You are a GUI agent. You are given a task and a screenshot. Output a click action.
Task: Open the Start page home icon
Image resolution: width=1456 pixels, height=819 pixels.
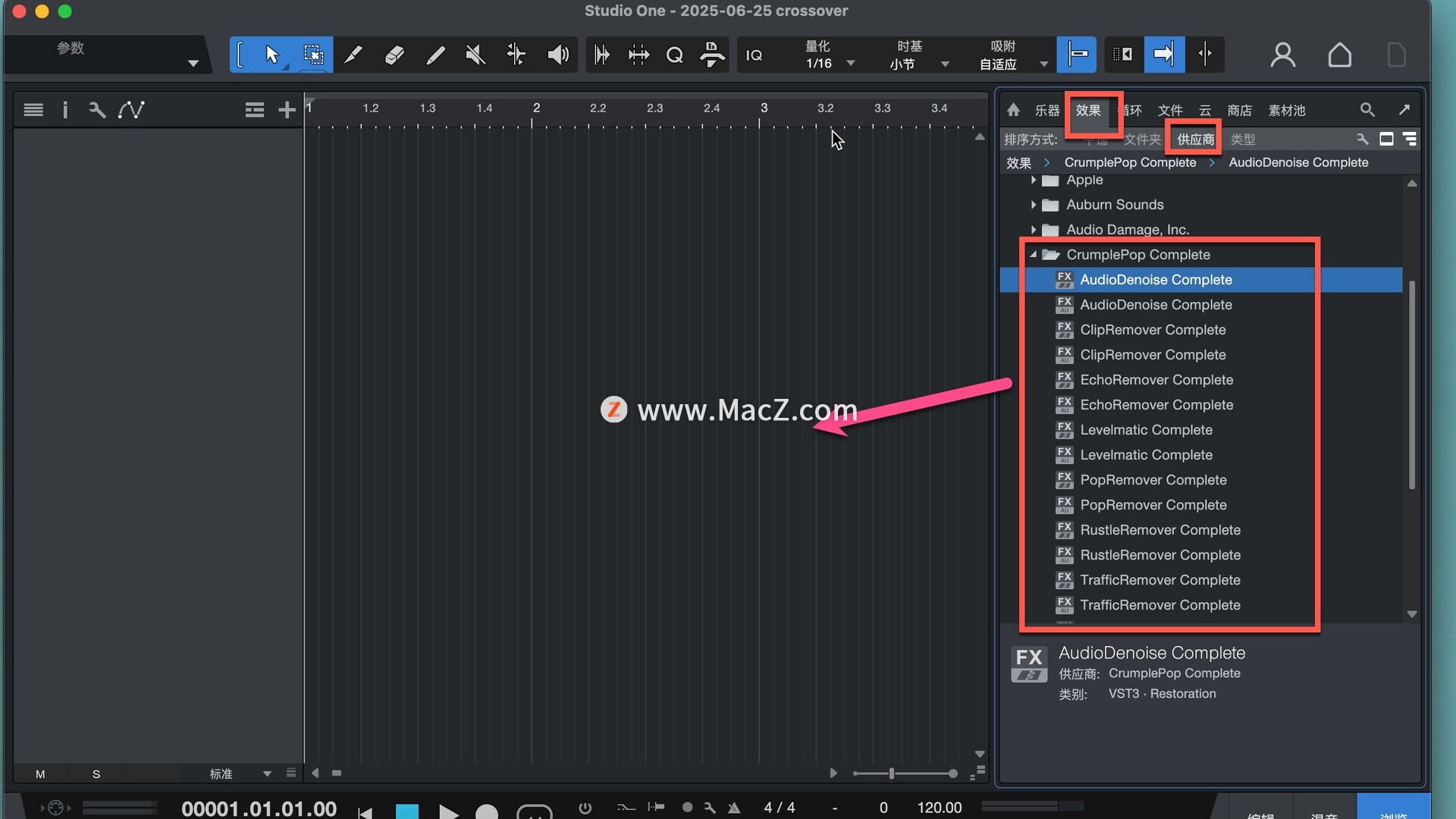(1340, 55)
